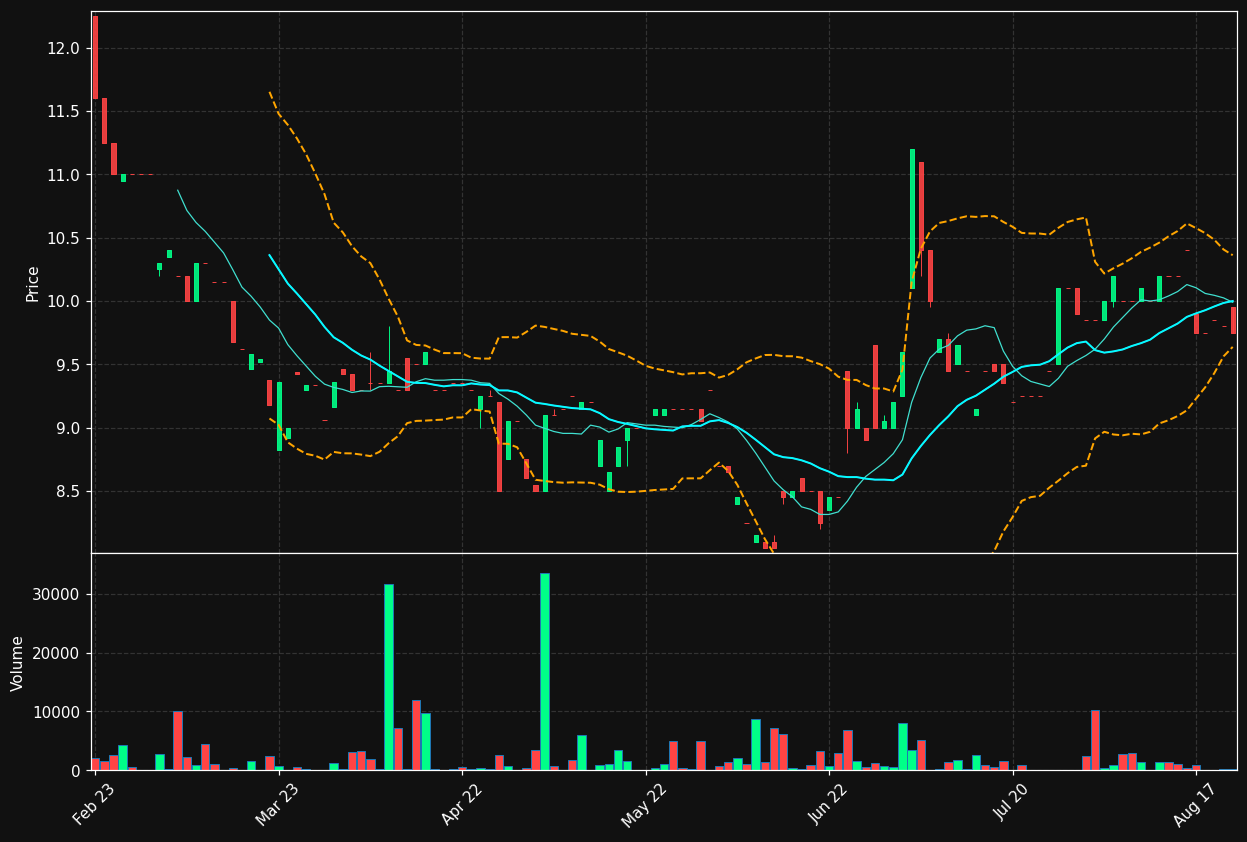
Task: Click the 10.5 price axis label
Action: 61,238
